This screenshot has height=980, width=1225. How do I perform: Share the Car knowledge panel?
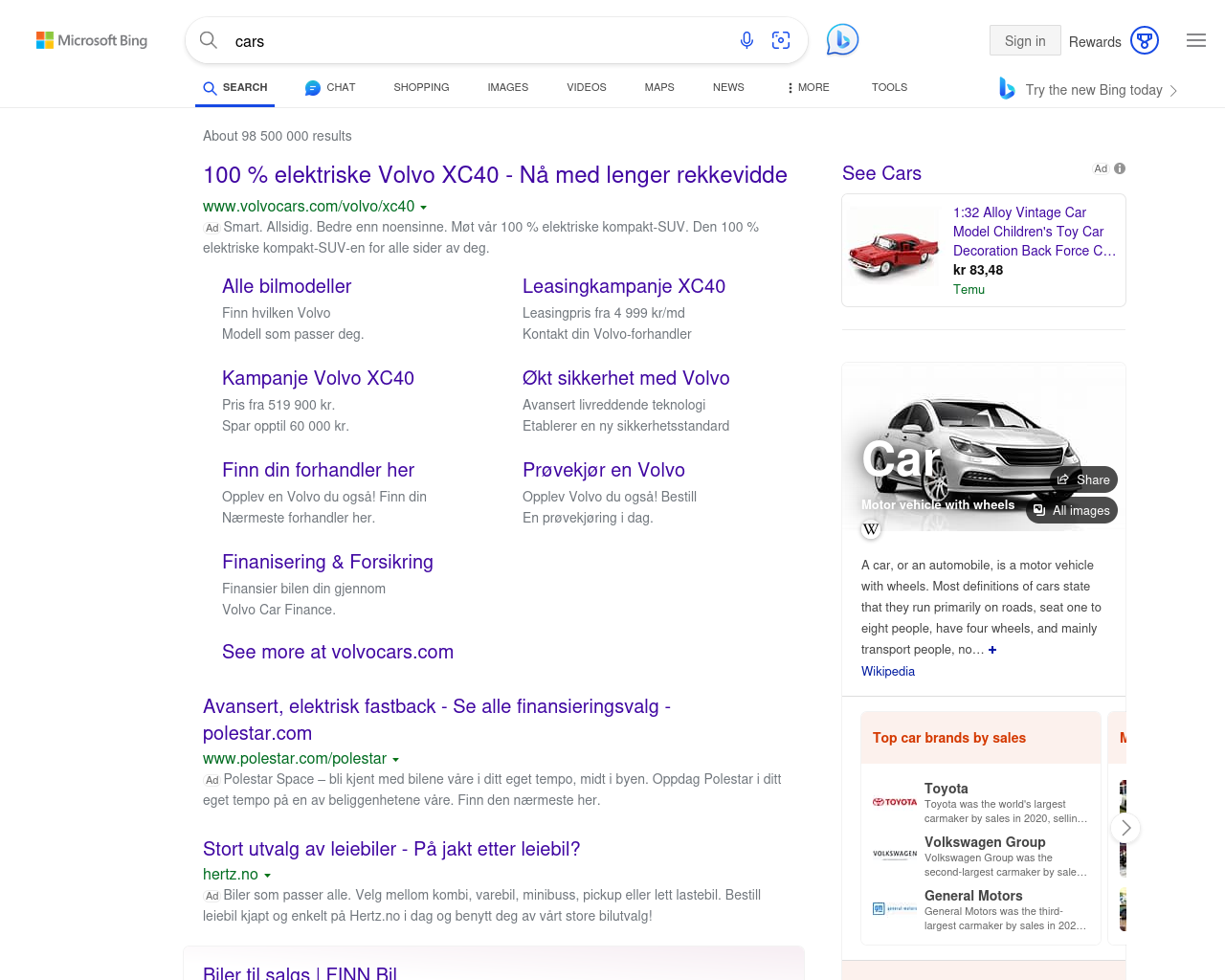click(x=1083, y=479)
